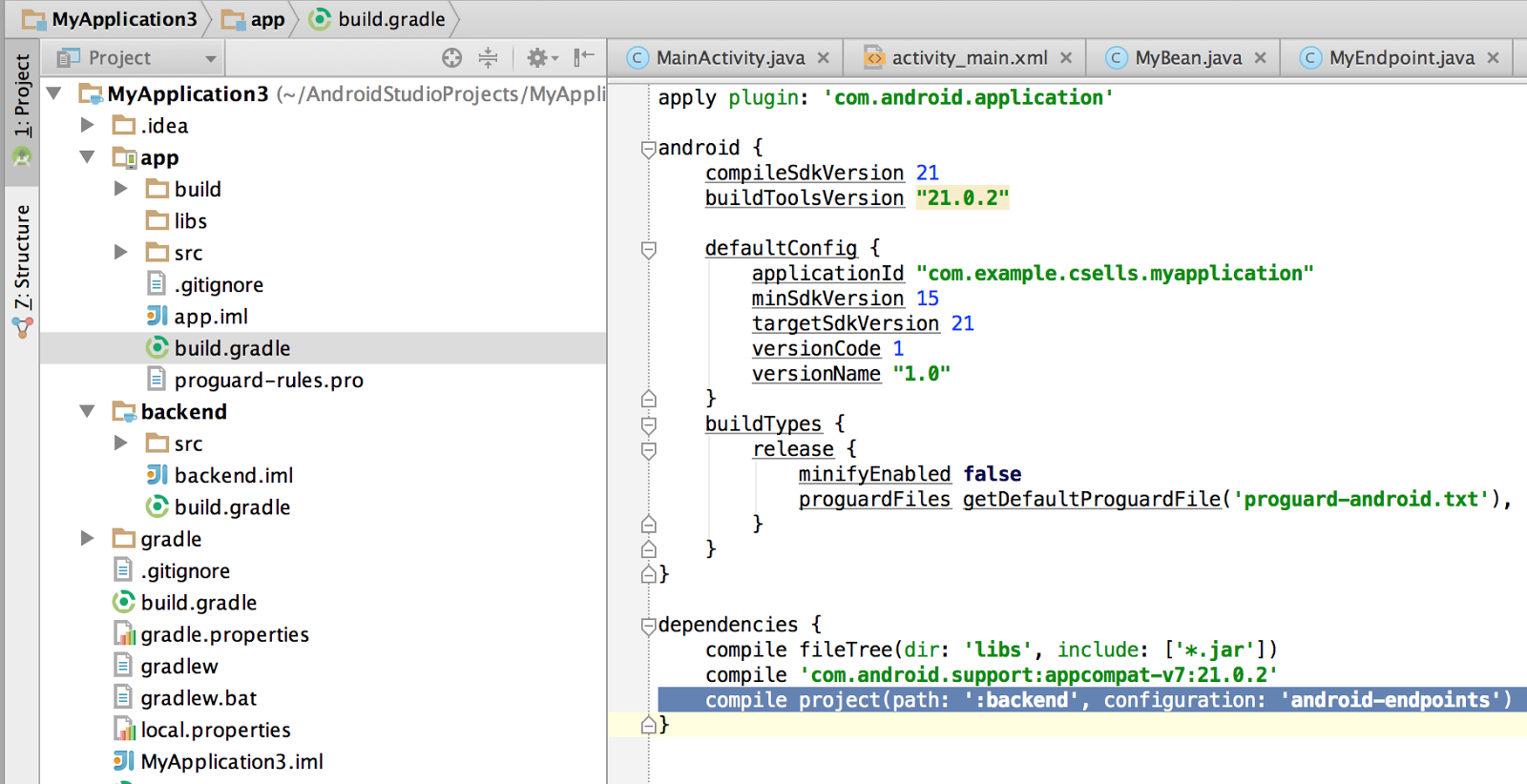Click MyApplication3 in the breadcrumb bar
This screenshot has width=1527, height=784.
click(x=110, y=19)
